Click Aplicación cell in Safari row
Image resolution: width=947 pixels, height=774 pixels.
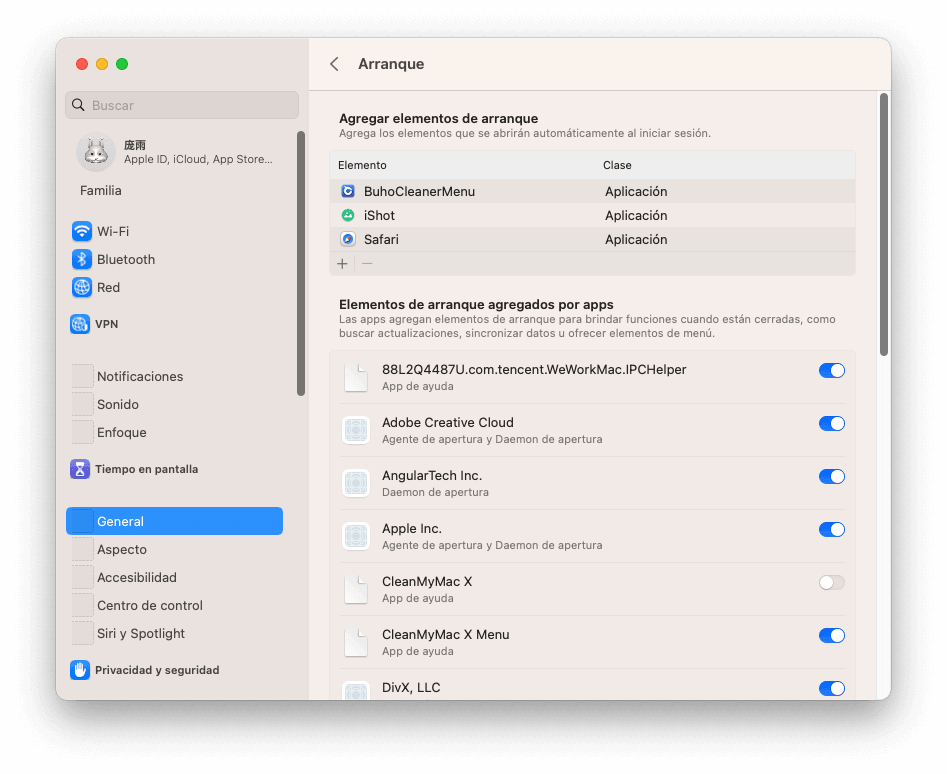(636, 240)
